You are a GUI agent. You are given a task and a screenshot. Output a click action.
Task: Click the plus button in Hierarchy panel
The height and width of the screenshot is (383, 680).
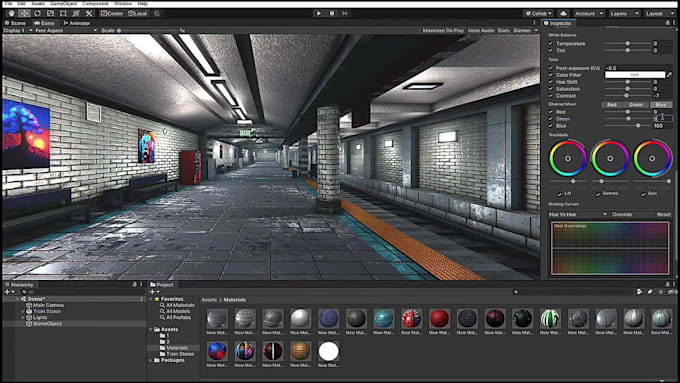pos(7,292)
